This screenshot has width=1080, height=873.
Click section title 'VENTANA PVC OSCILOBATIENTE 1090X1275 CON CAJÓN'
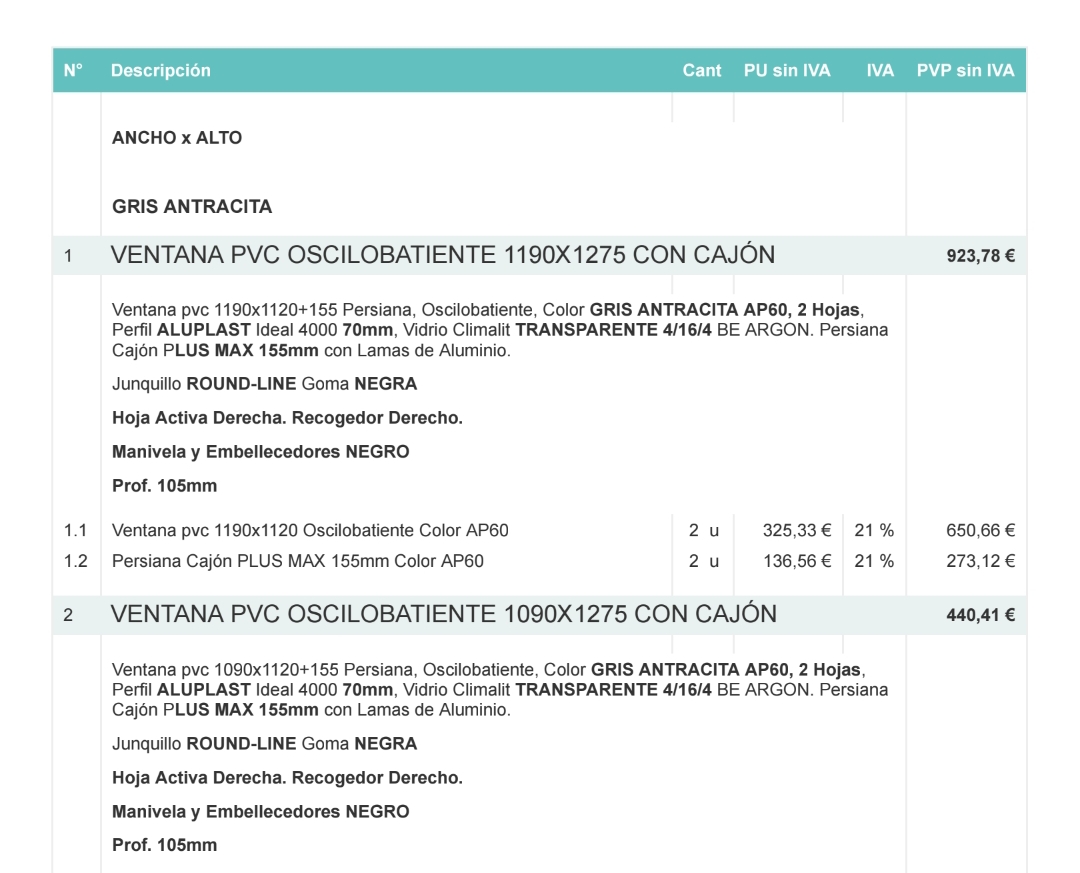pos(444,614)
